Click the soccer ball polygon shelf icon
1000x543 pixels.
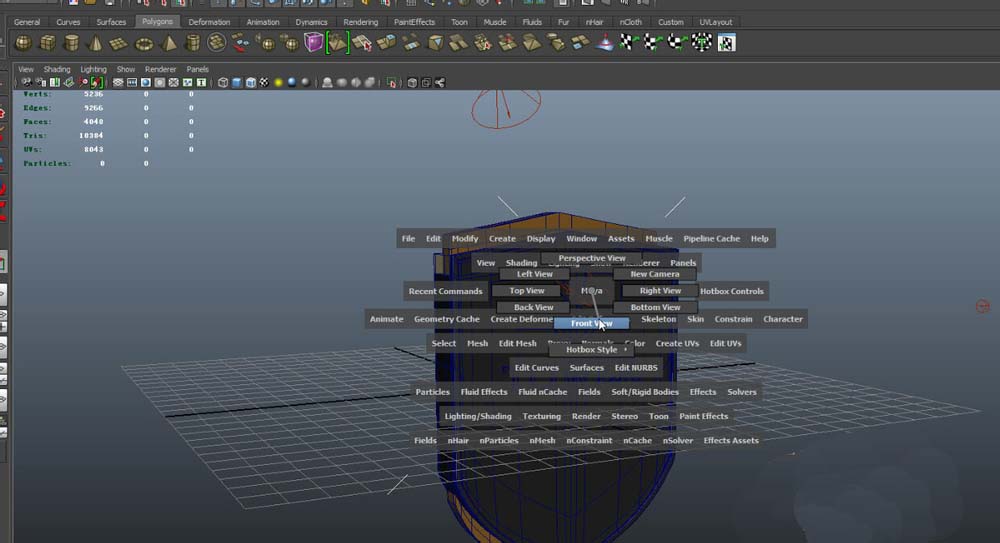pos(217,43)
